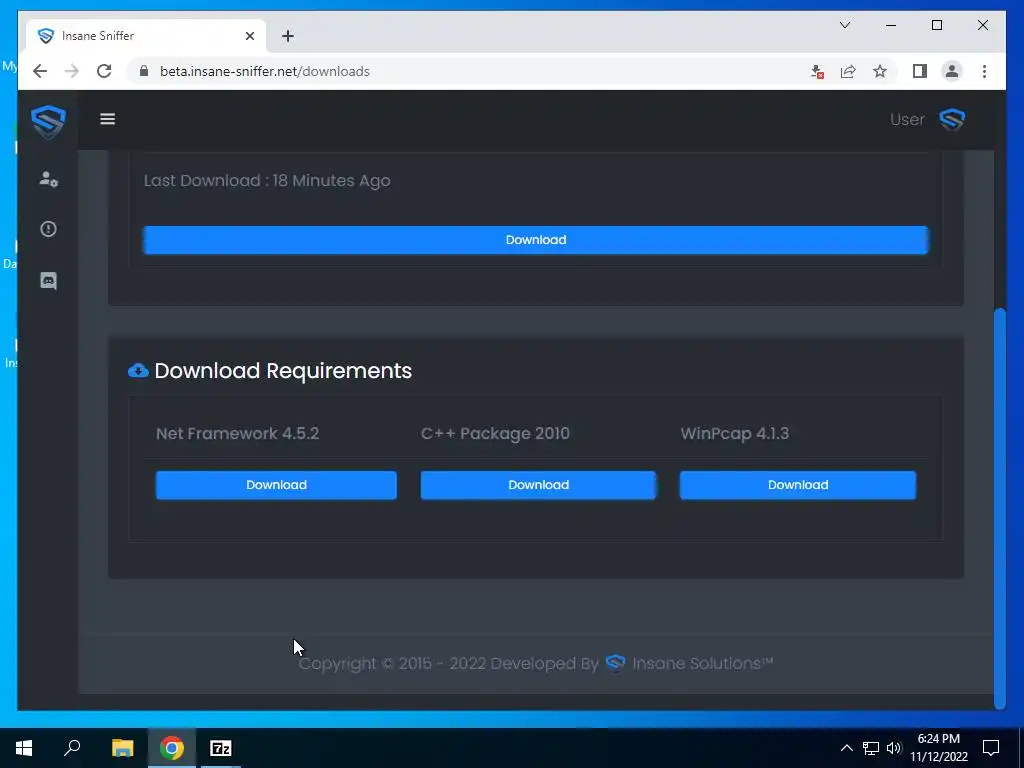
Task: Click the page vertical scrollbar
Action: [x=999, y=507]
